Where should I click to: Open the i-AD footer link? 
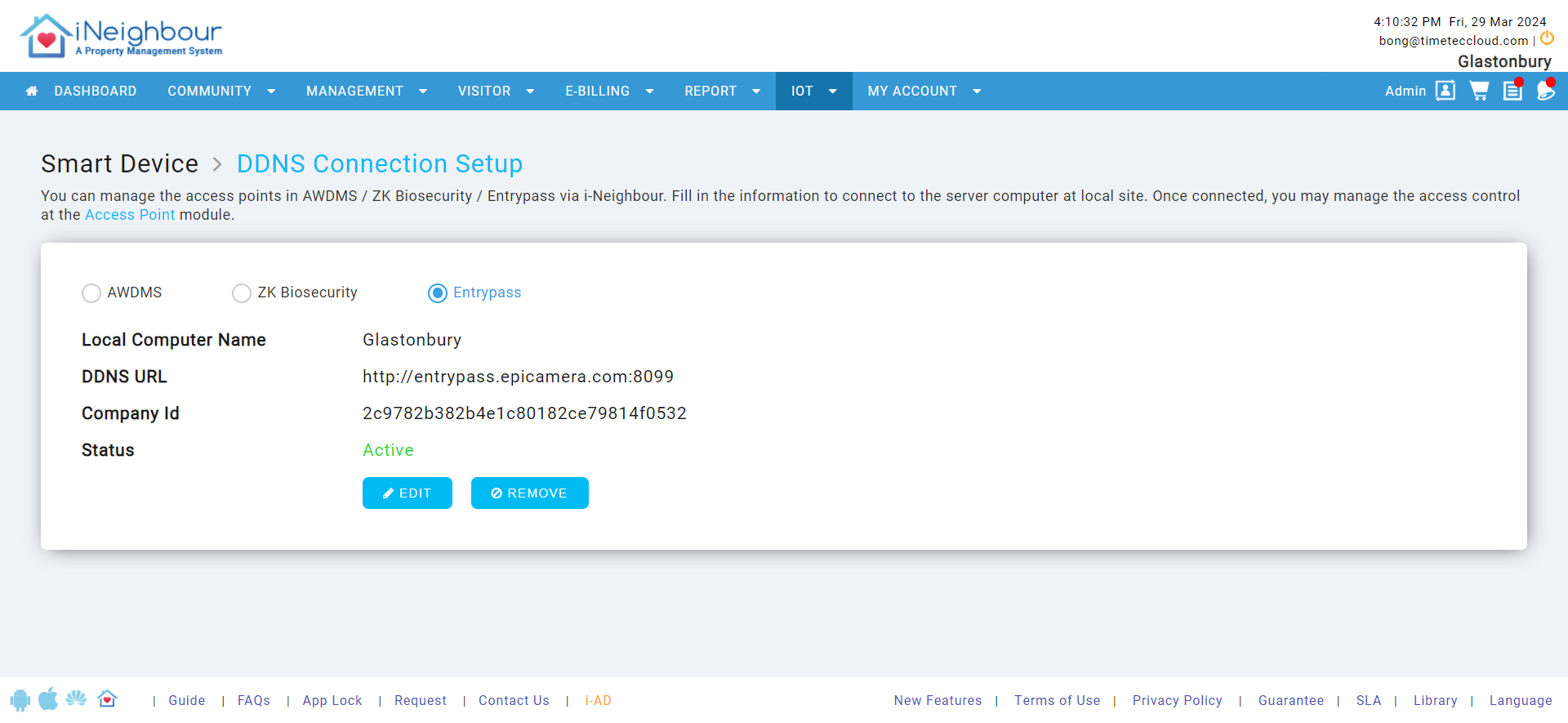click(x=599, y=701)
